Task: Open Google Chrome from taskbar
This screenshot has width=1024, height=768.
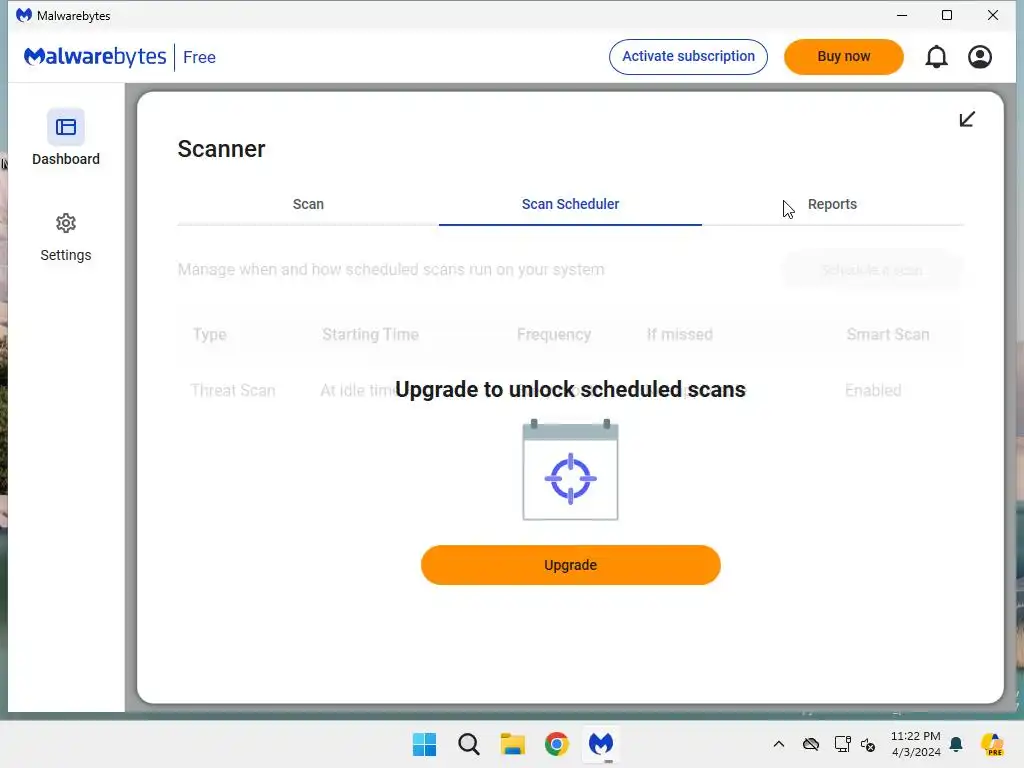Action: (x=557, y=744)
